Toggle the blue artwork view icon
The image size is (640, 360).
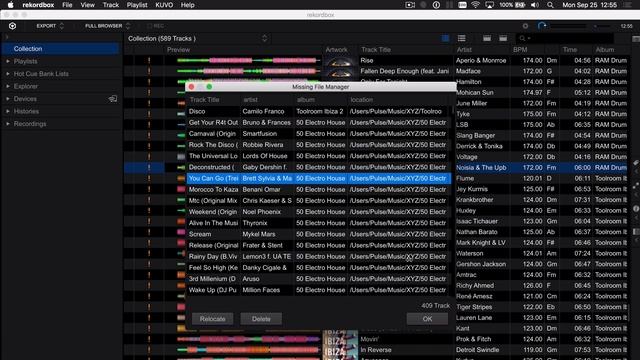(445, 38)
